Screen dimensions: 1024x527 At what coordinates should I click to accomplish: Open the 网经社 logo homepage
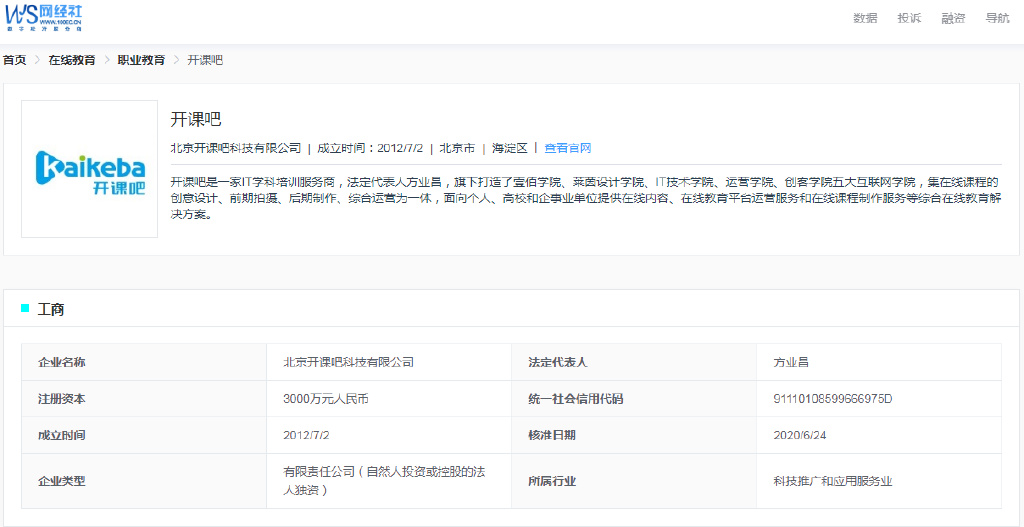(44, 18)
